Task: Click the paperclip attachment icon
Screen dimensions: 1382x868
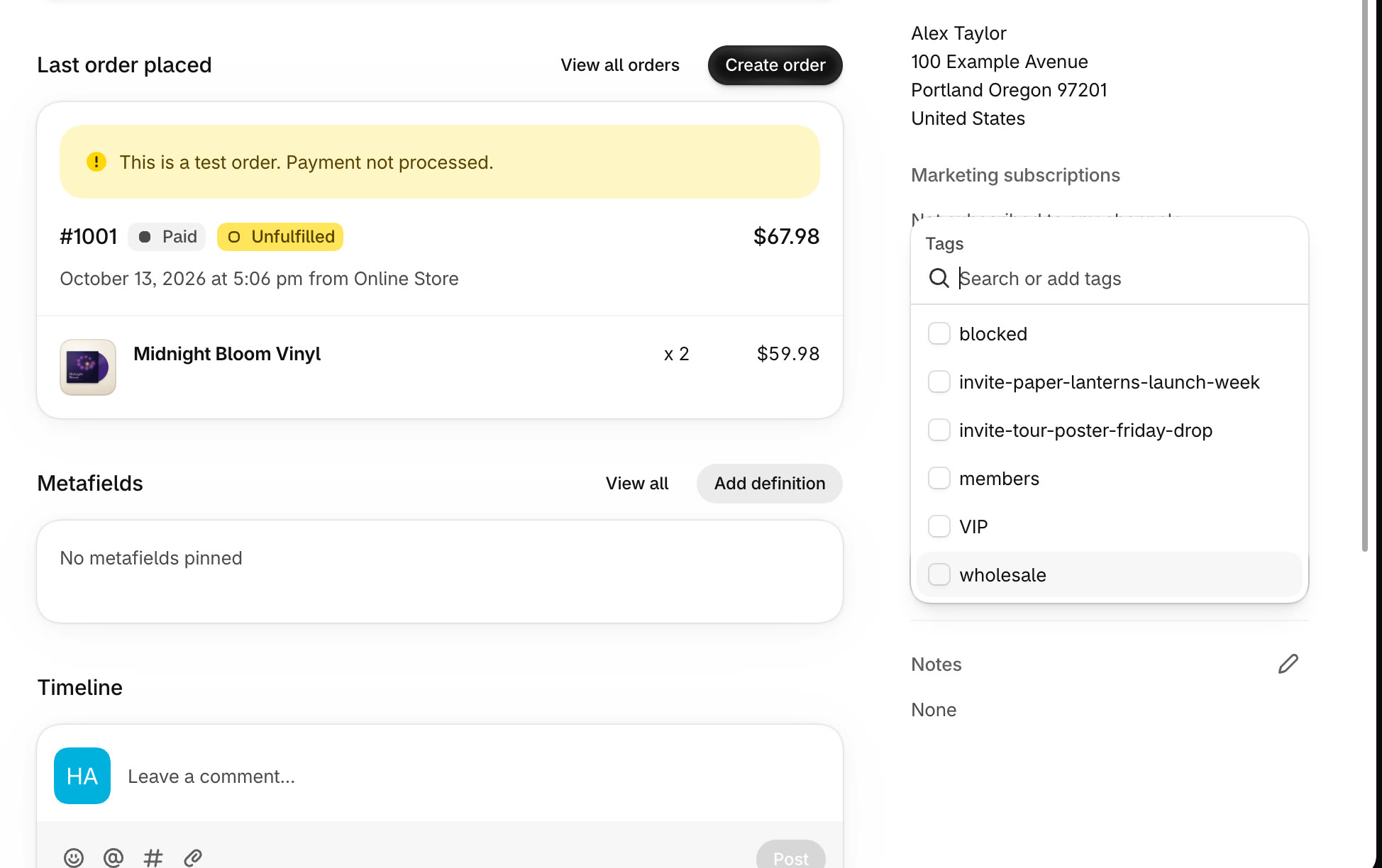Action: (x=193, y=857)
